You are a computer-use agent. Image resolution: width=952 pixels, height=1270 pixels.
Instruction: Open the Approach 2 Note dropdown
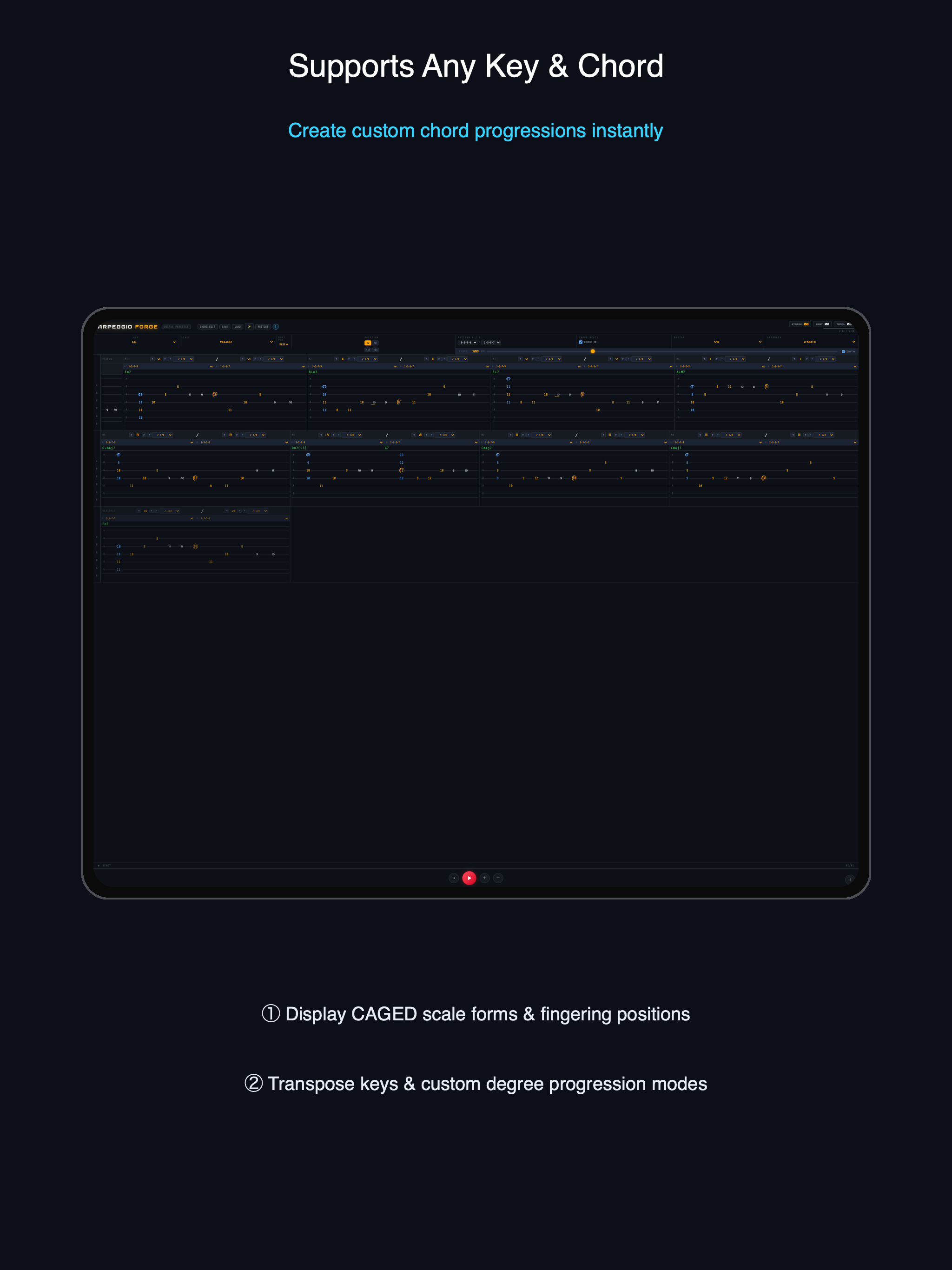click(811, 342)
